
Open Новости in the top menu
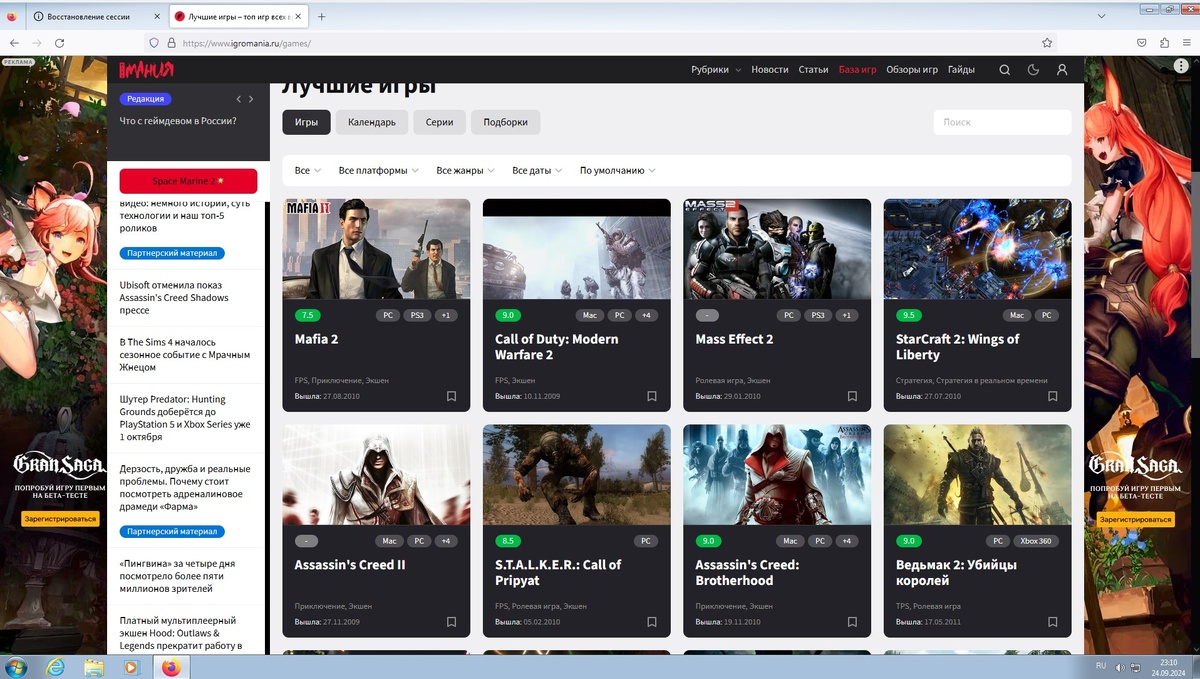click(x=770, y=70)
